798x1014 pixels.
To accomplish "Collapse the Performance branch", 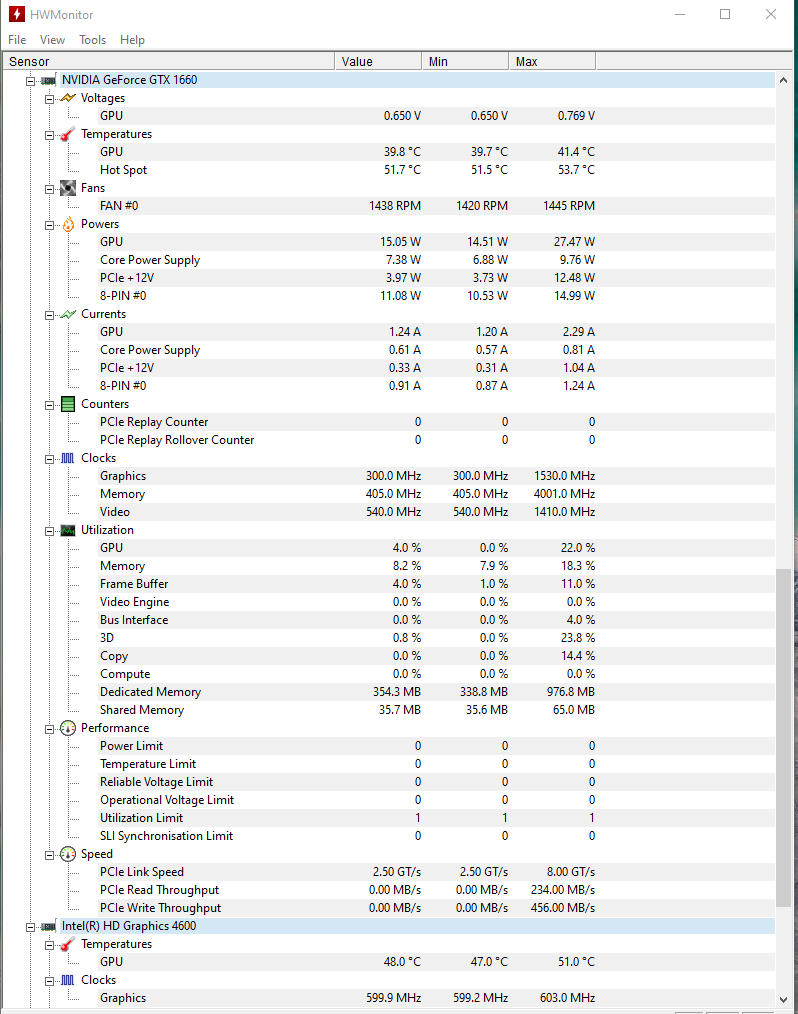I will (50, 729).
